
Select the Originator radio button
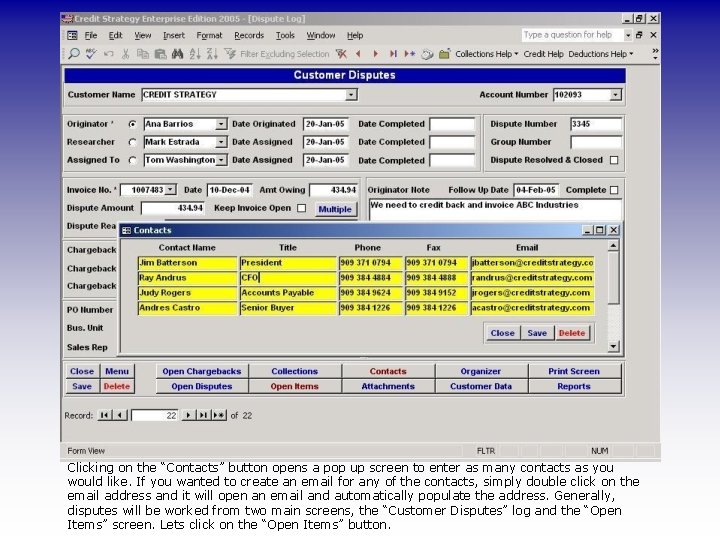coord(133,124)
